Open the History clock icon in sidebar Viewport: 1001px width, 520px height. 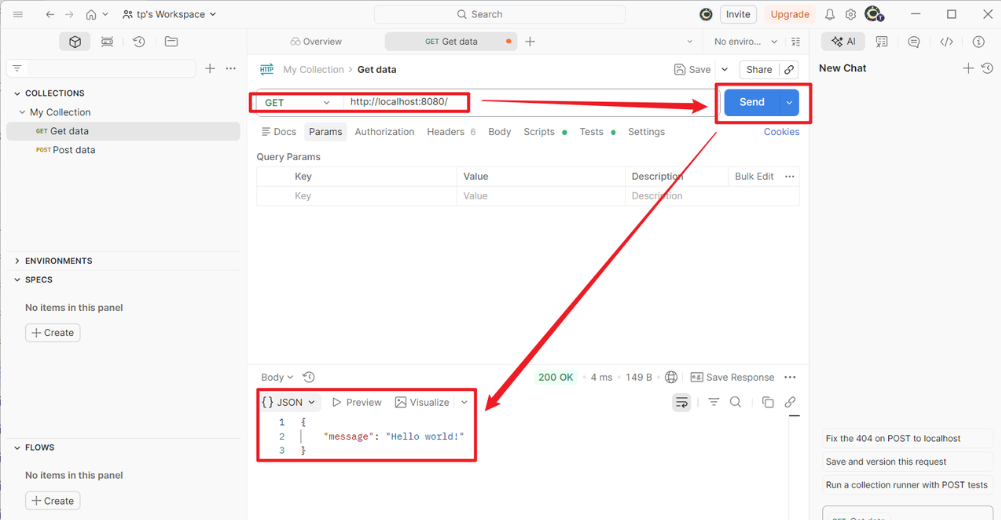(139, 41)
